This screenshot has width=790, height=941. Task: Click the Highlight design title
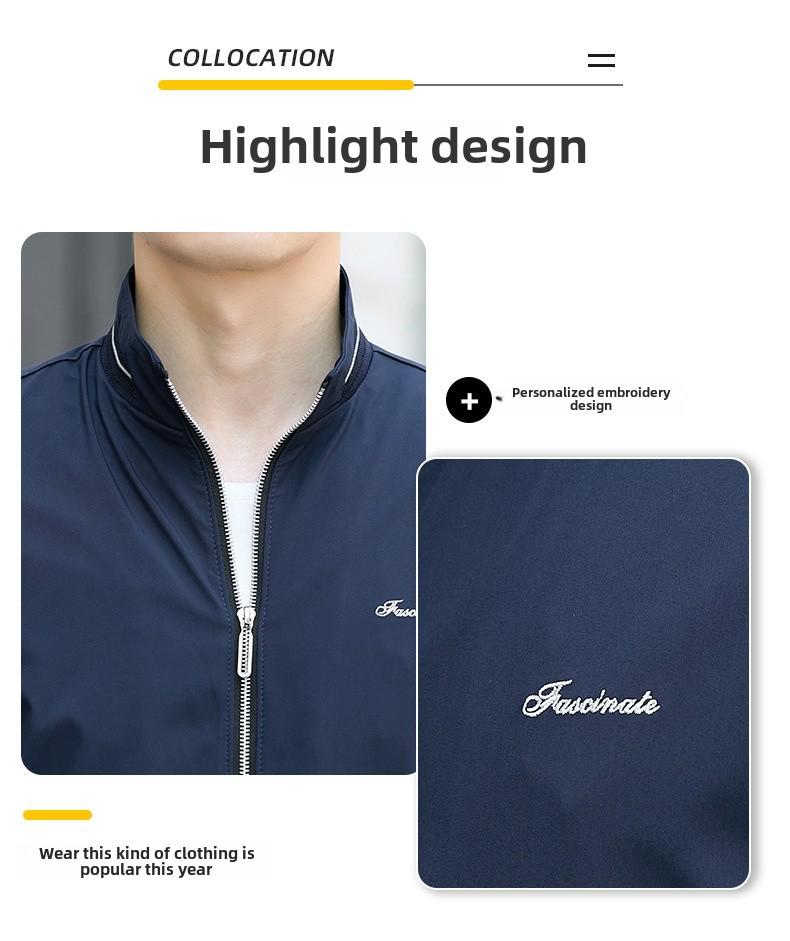(393, 146)
